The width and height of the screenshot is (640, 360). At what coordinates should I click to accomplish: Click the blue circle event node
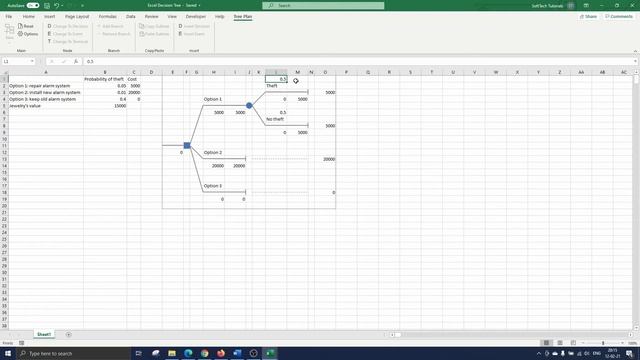click(249, 105)
